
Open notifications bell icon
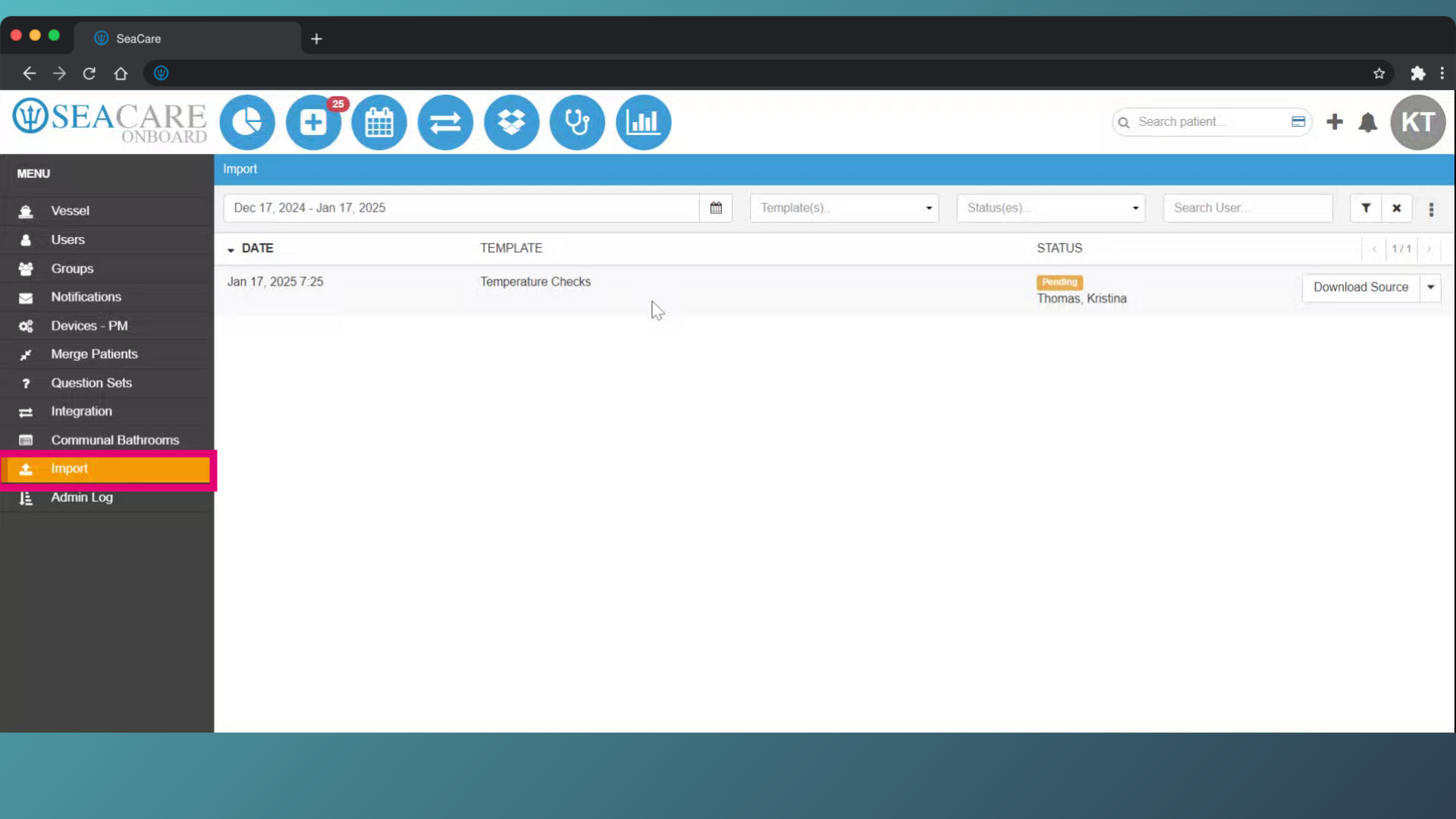1368,122
